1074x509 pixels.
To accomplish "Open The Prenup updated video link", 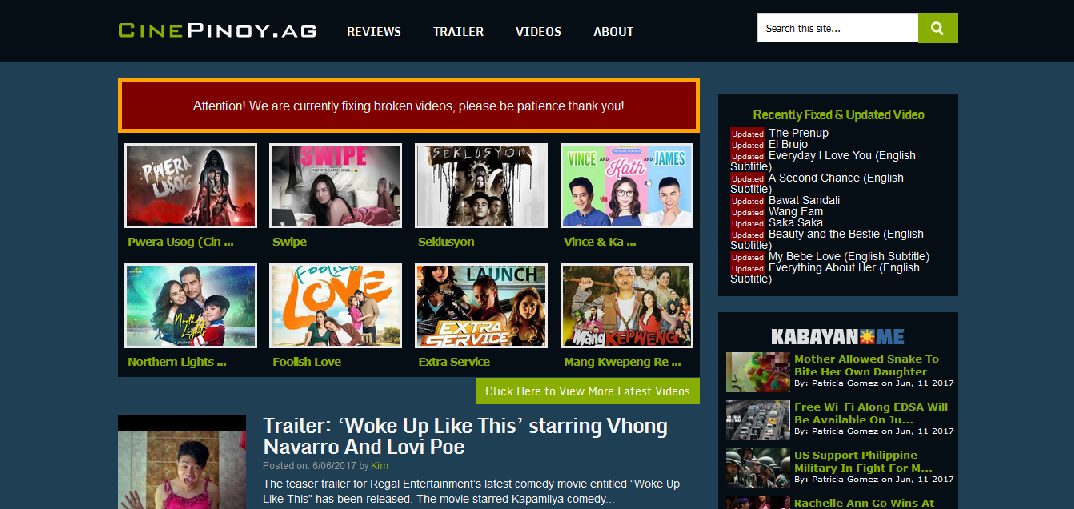I will pyautogui.click(x=799, y=133).
